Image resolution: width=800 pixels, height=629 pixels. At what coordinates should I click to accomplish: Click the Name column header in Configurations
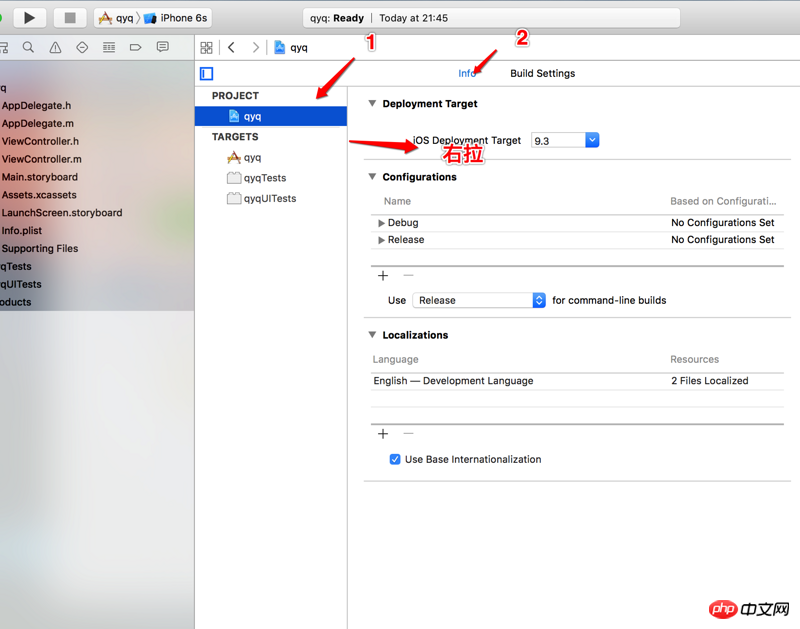click(397, 201)
